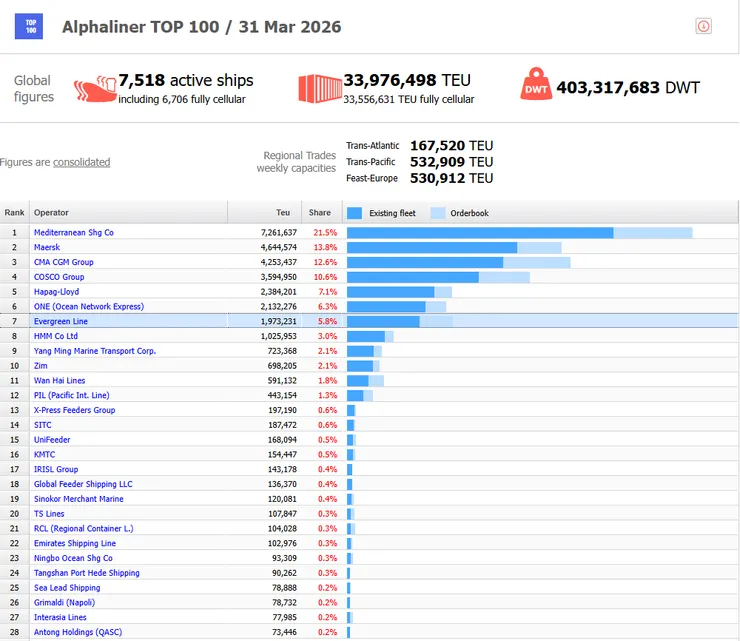The image size is (740, 641).
Task: Open X-Press Feeders Group link
Action: click(75, 410)
